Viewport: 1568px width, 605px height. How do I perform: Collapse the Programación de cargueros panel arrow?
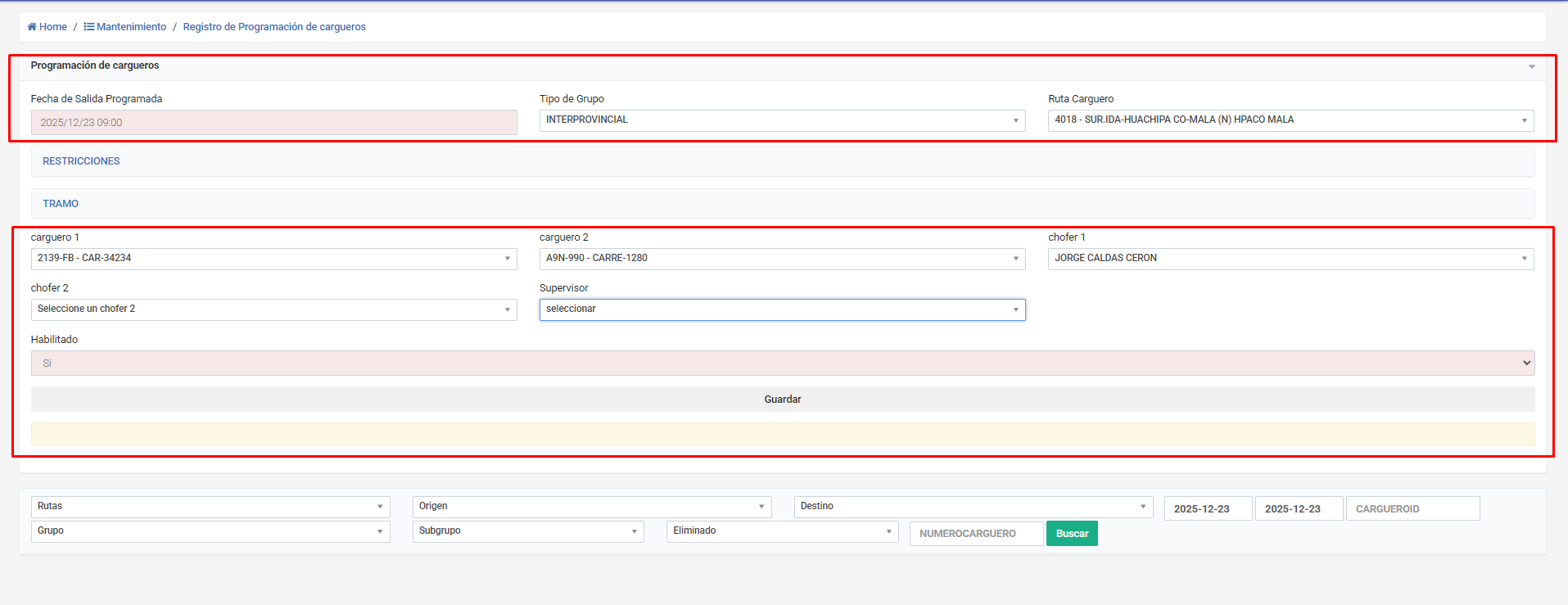(x=1531, y=66)
